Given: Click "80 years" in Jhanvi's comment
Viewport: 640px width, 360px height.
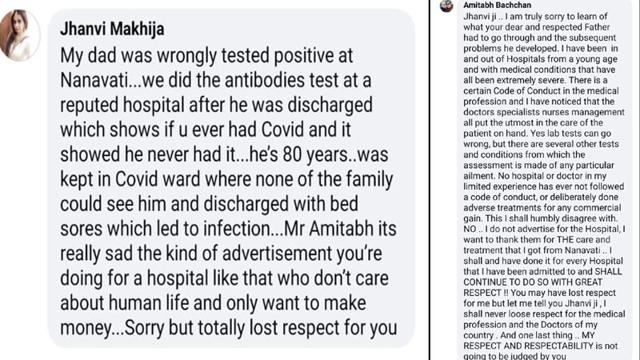Looking at the screenshot, I should (318, 154).
